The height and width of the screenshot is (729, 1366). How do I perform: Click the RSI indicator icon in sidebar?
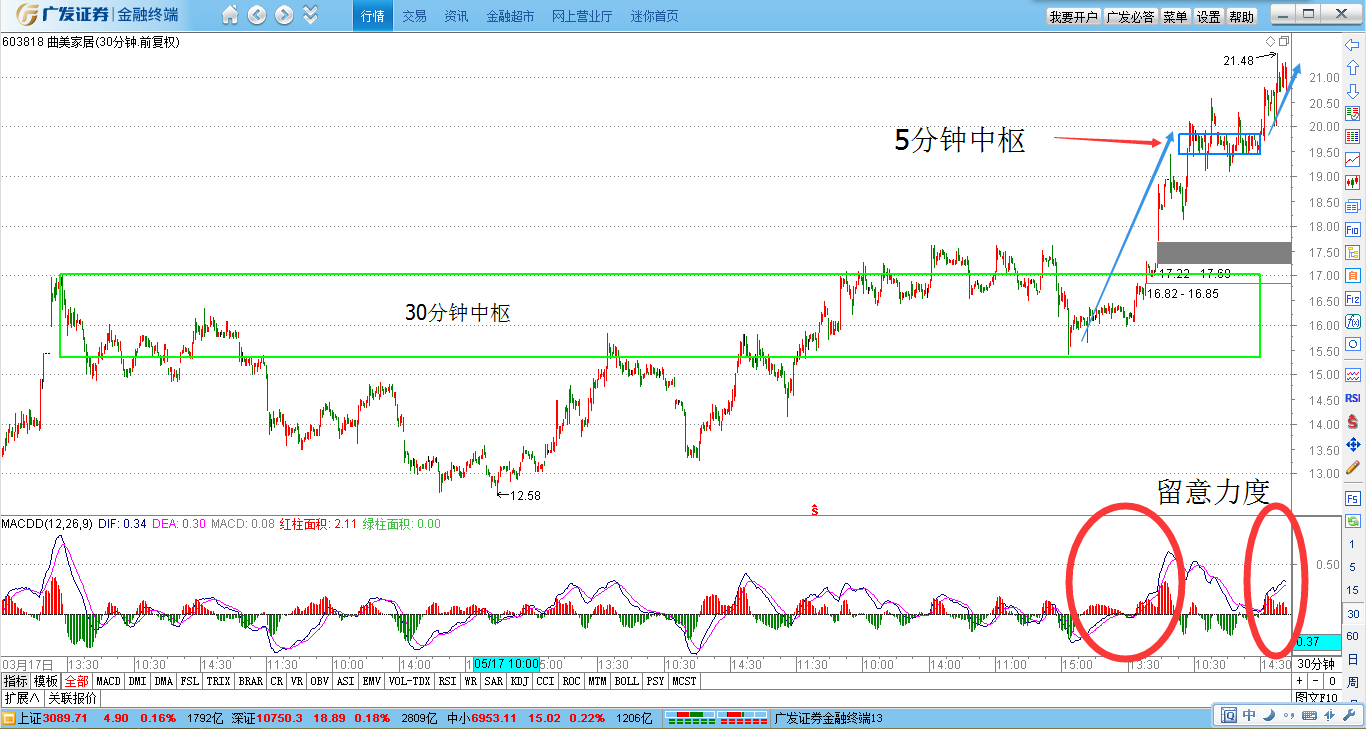pos(1353,398)
